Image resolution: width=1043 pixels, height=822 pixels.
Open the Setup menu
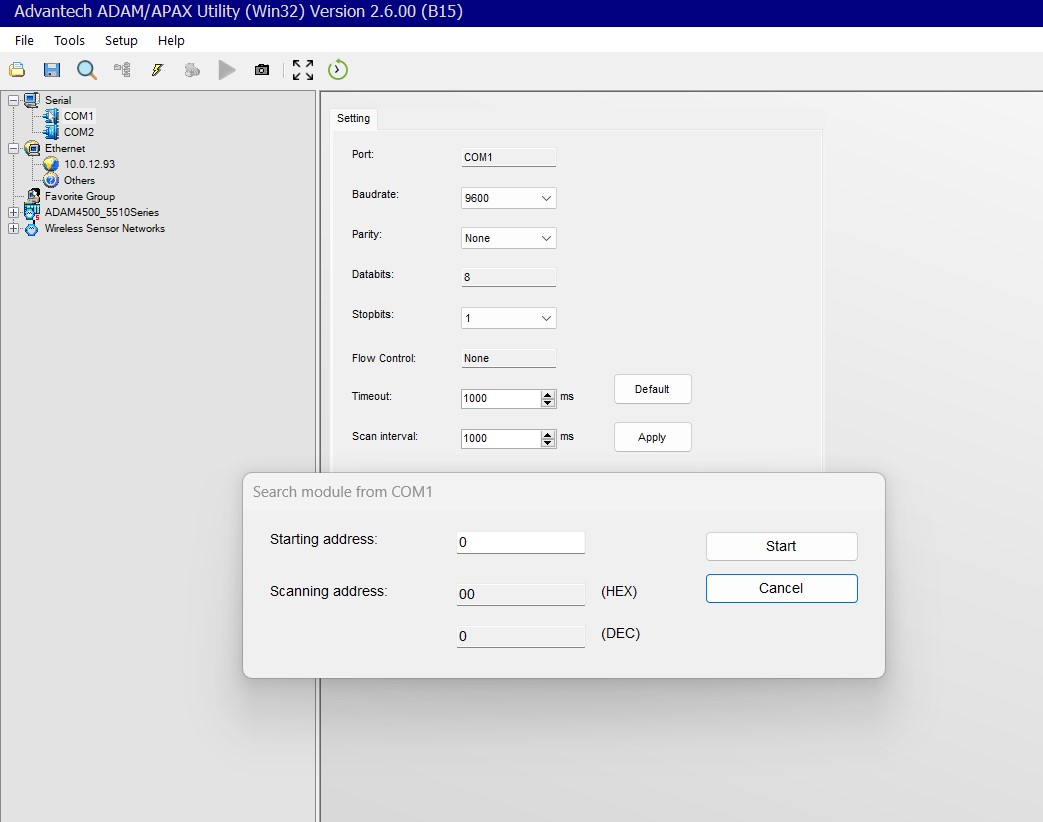(x=121, y=41)
